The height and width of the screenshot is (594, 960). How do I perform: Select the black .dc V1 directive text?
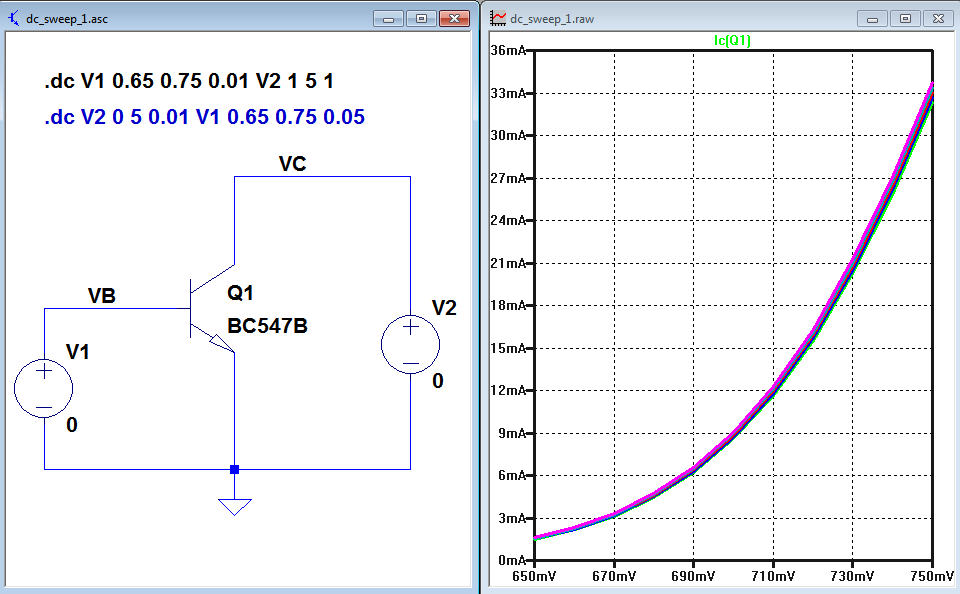[189, 81]
